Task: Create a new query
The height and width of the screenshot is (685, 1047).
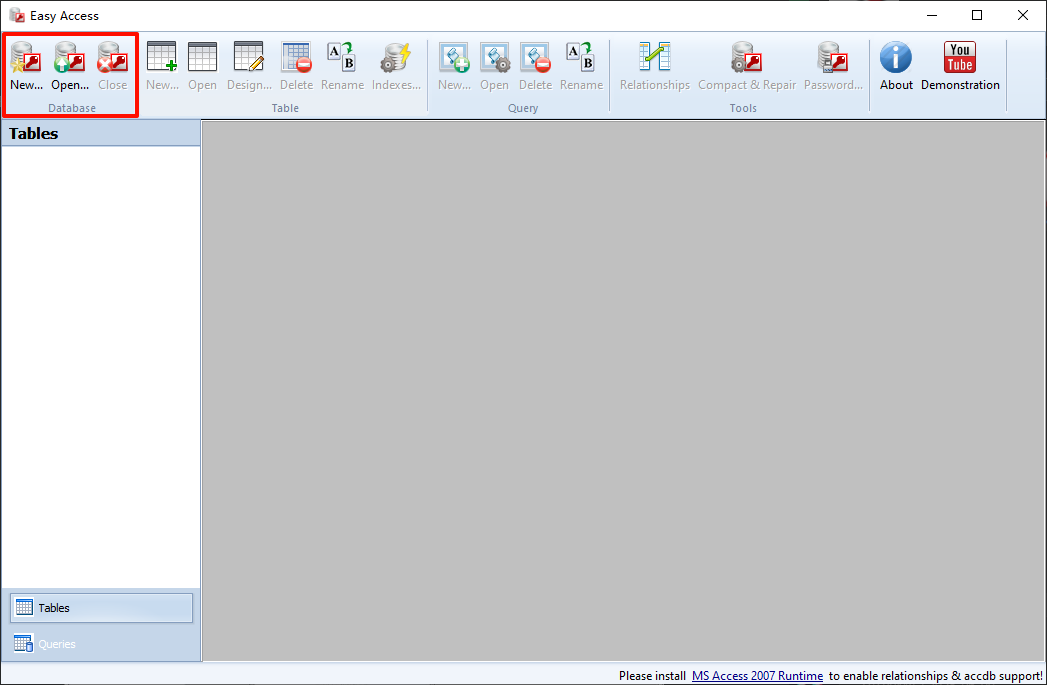Action: (454, 66)
